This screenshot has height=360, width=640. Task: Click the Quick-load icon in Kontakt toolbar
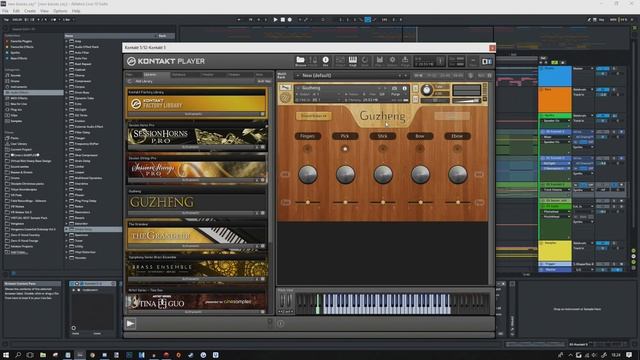tap(364, 60)
